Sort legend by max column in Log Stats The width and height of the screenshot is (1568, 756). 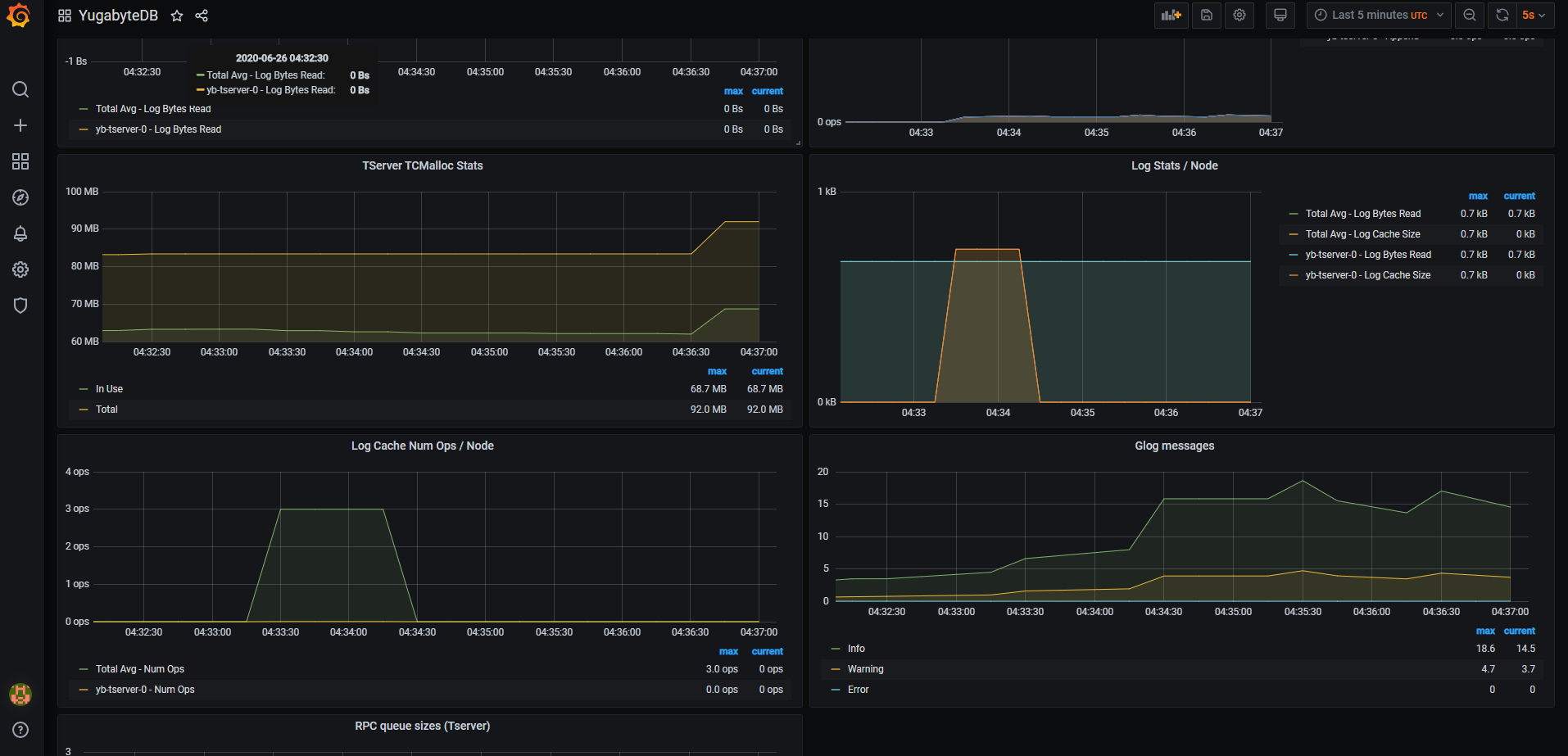1478,196
